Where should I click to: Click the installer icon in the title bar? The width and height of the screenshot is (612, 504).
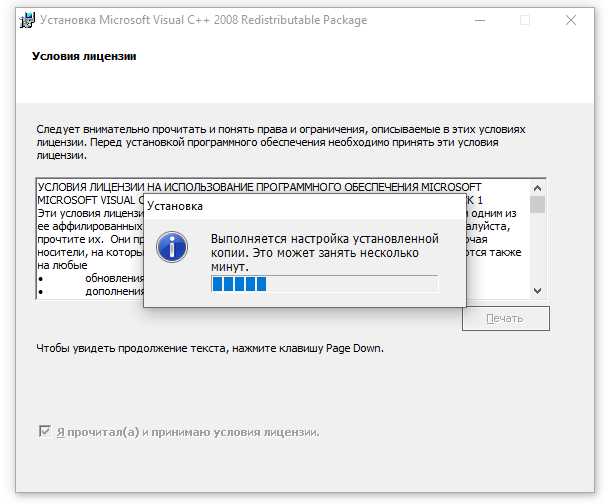pos(27,20)
